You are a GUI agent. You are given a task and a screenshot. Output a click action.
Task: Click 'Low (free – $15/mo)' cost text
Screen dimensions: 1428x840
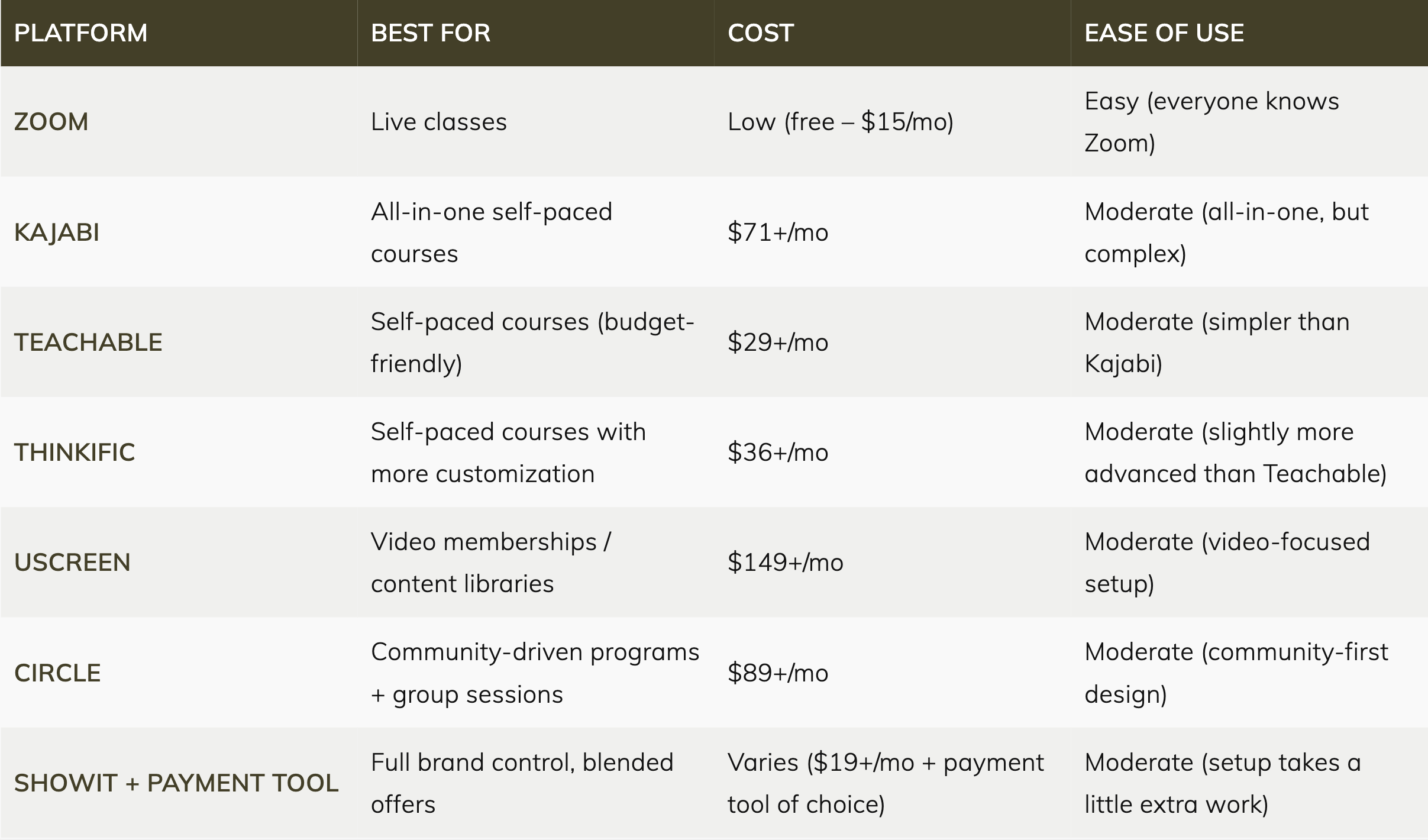click(840, 122)
